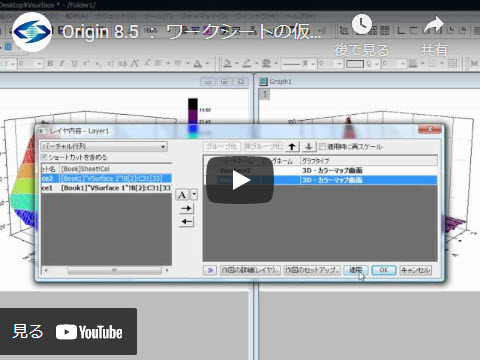The height and width of the screenshot is (360, 480).
Task: Click the Watch Later clock icon
Action: (362, 24)
